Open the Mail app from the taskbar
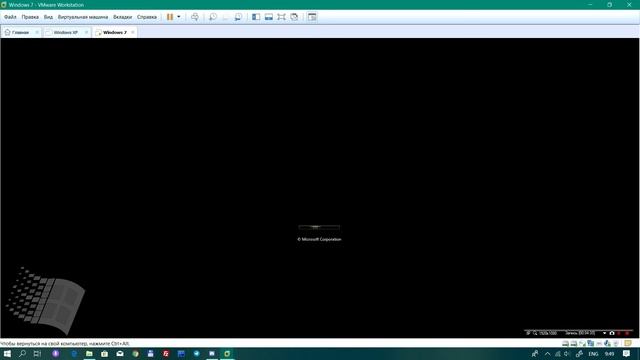The height and width of the screenshot is (360, 640). point(120,354)
